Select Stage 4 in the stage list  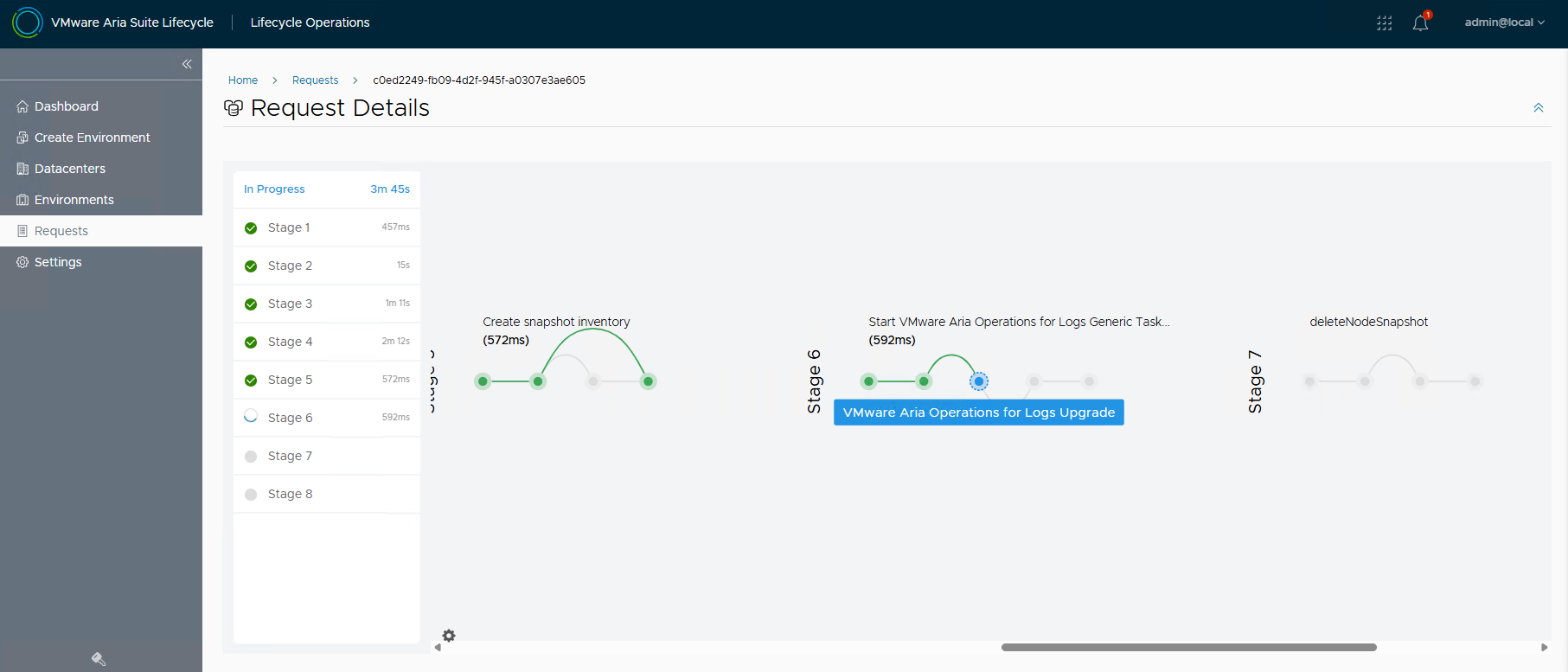[x=291, y=342]
